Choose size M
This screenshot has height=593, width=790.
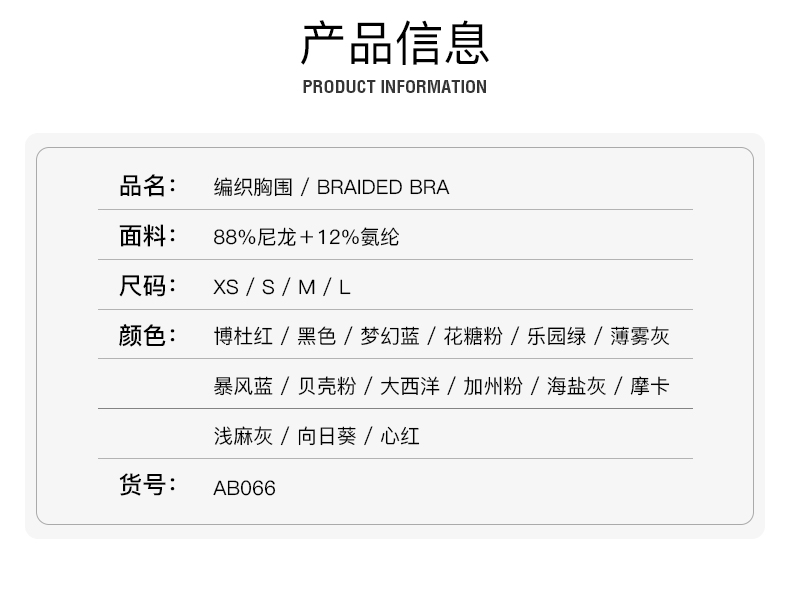click(x=306, y=288)
